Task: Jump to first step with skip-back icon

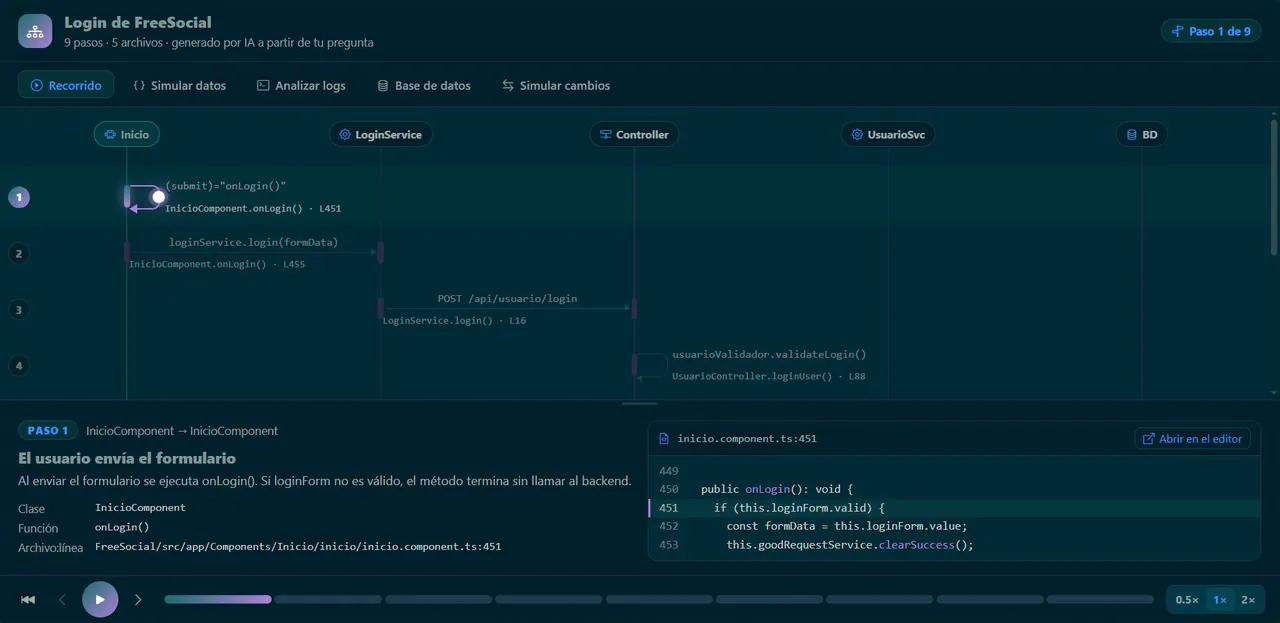Action: pyautogui.click(x=28, y=599)
